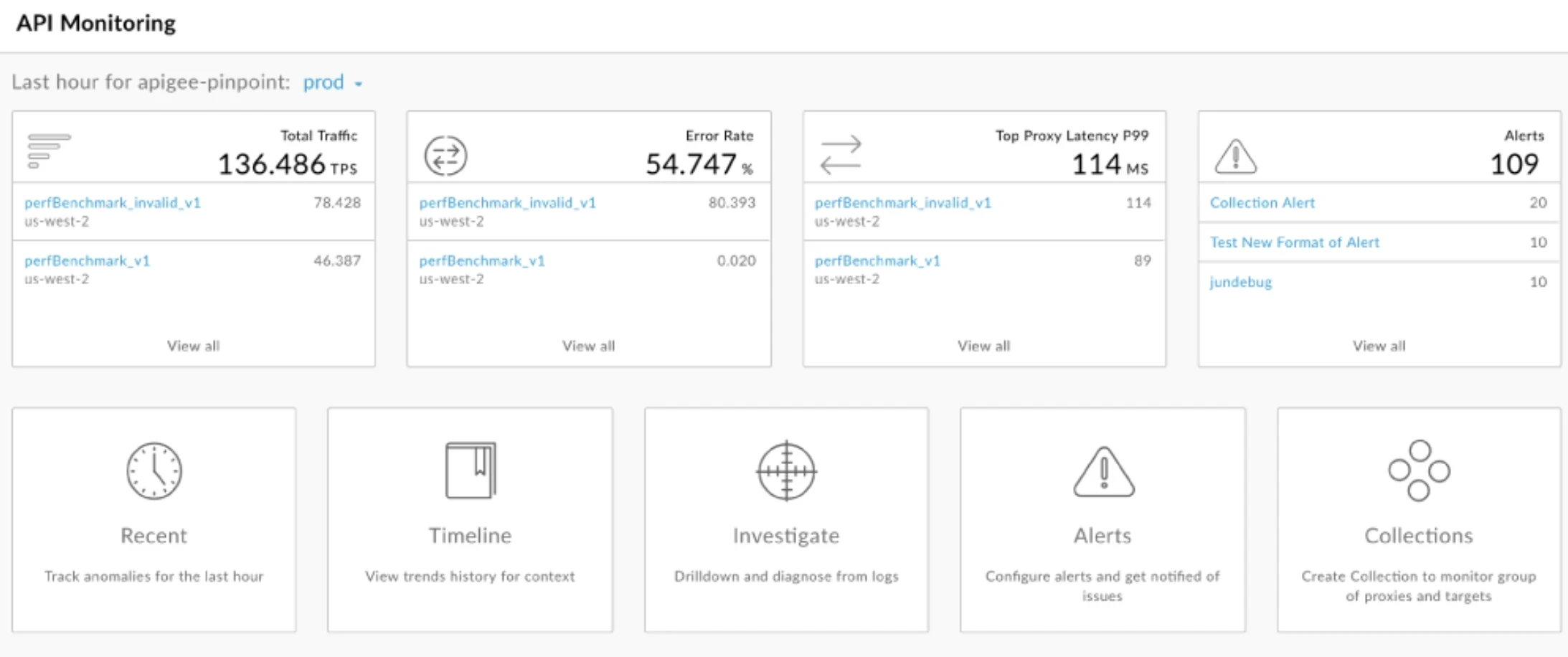Click the Error Rate heading
Screen dimensions: 1568x657
tap(719, 136)
